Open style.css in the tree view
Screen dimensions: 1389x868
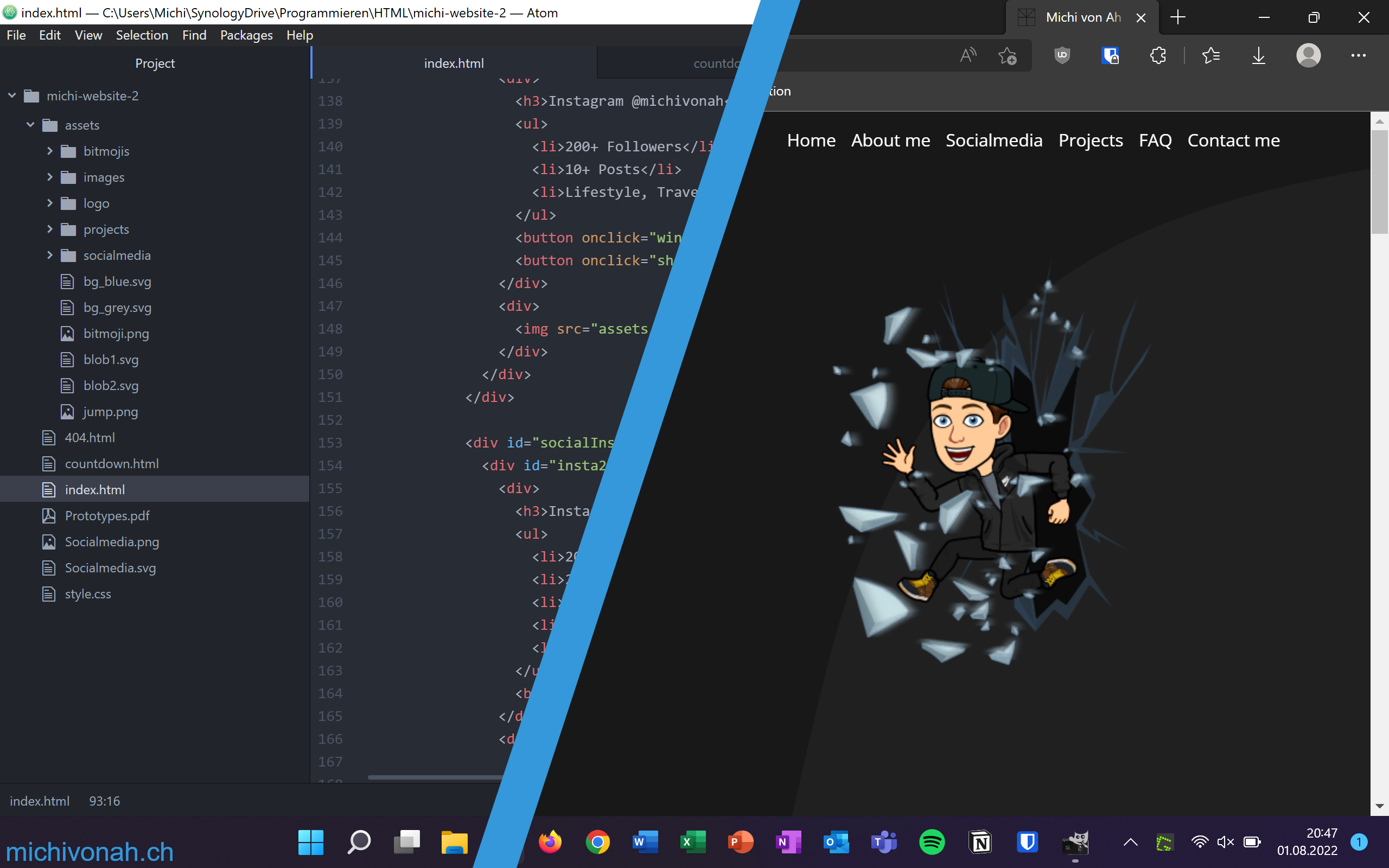click(88, 593)
